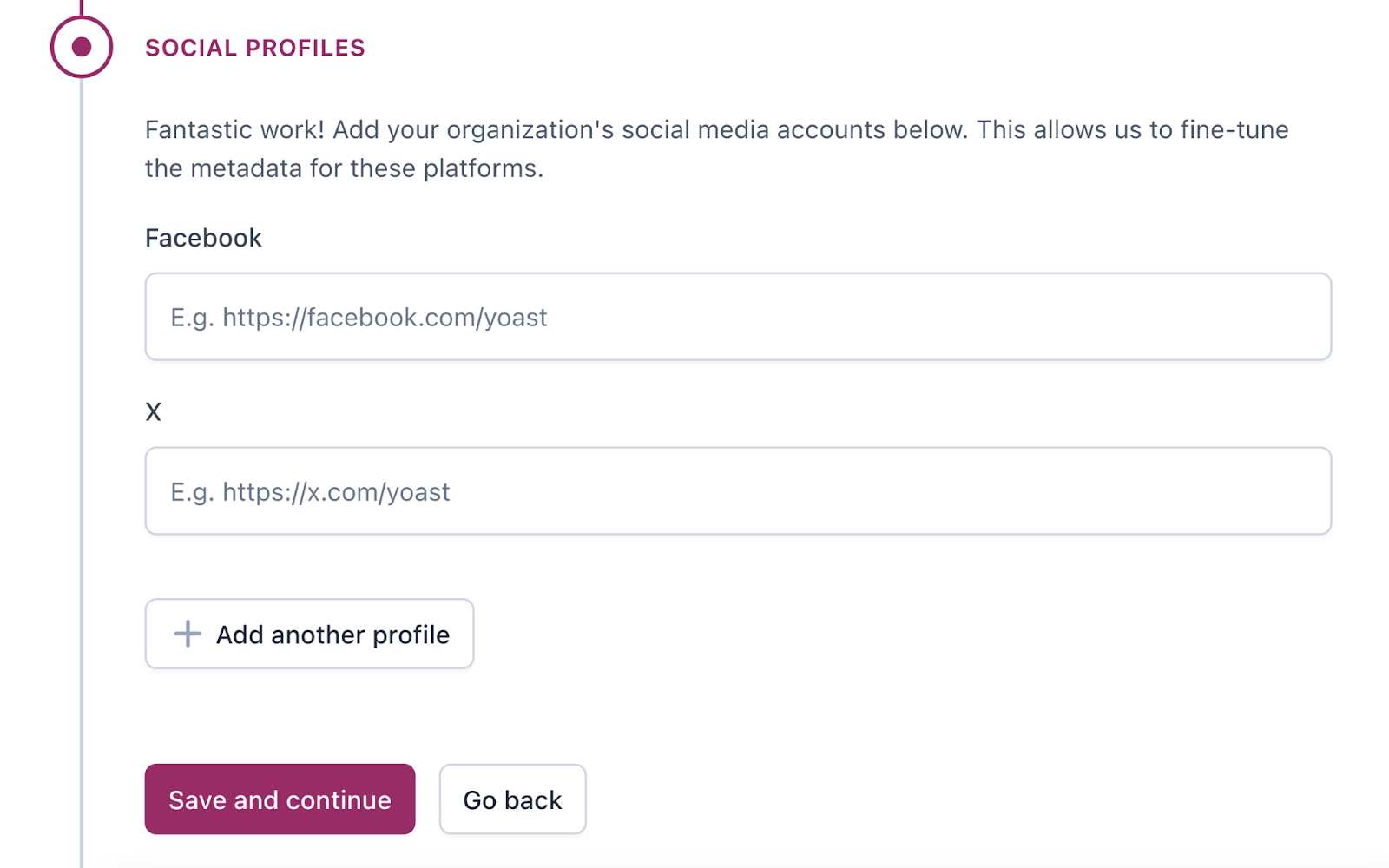Click the placeholder text https://facebook.com/yoast

pyautogui.click(x=359, y=317)
